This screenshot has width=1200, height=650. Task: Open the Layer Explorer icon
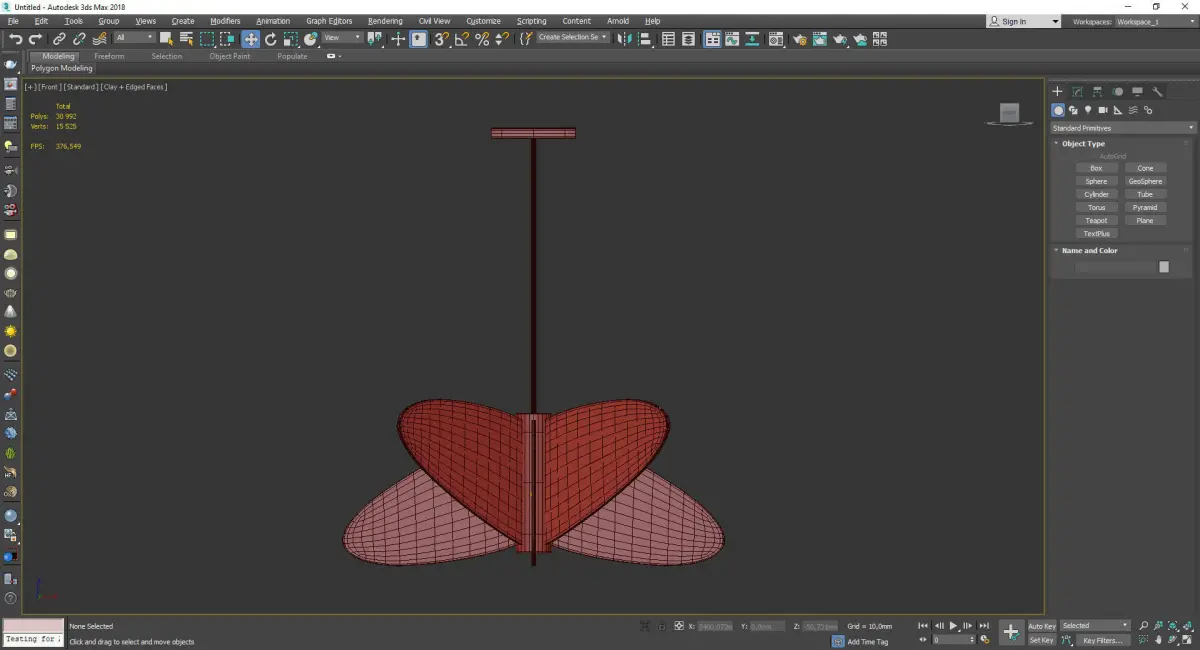tap(689, 39)
